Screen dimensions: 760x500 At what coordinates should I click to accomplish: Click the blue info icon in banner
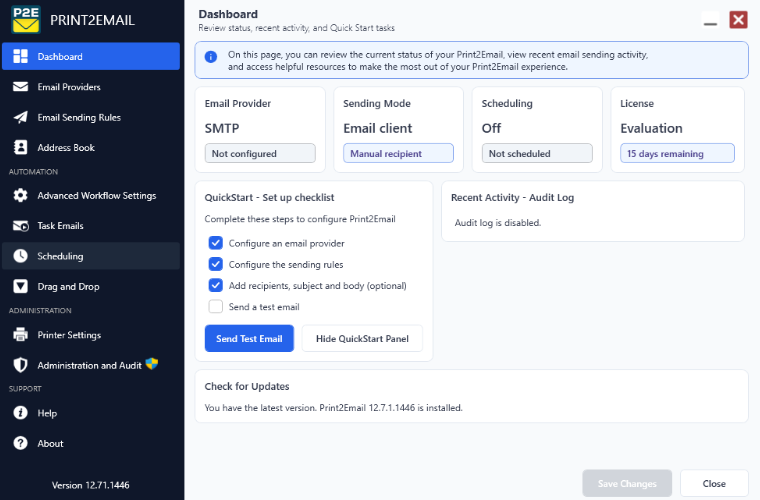pos(211,57)
